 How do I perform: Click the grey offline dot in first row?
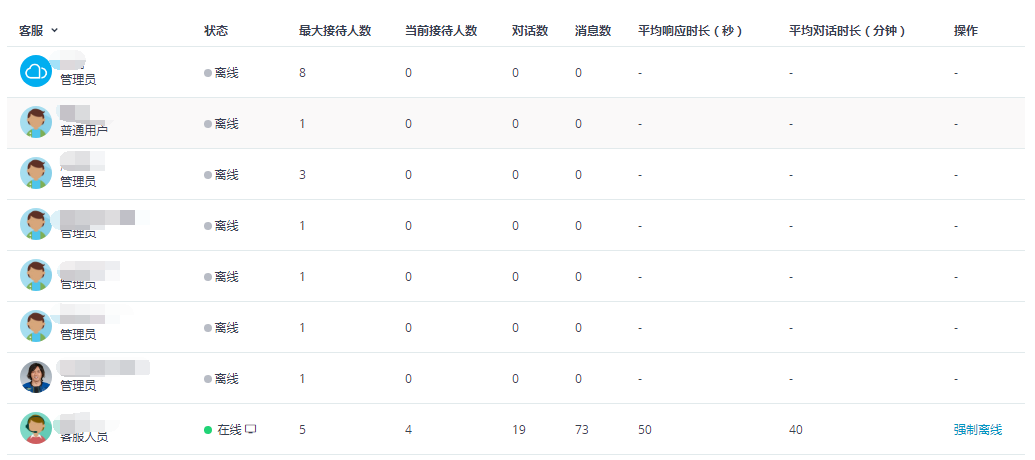208,73
